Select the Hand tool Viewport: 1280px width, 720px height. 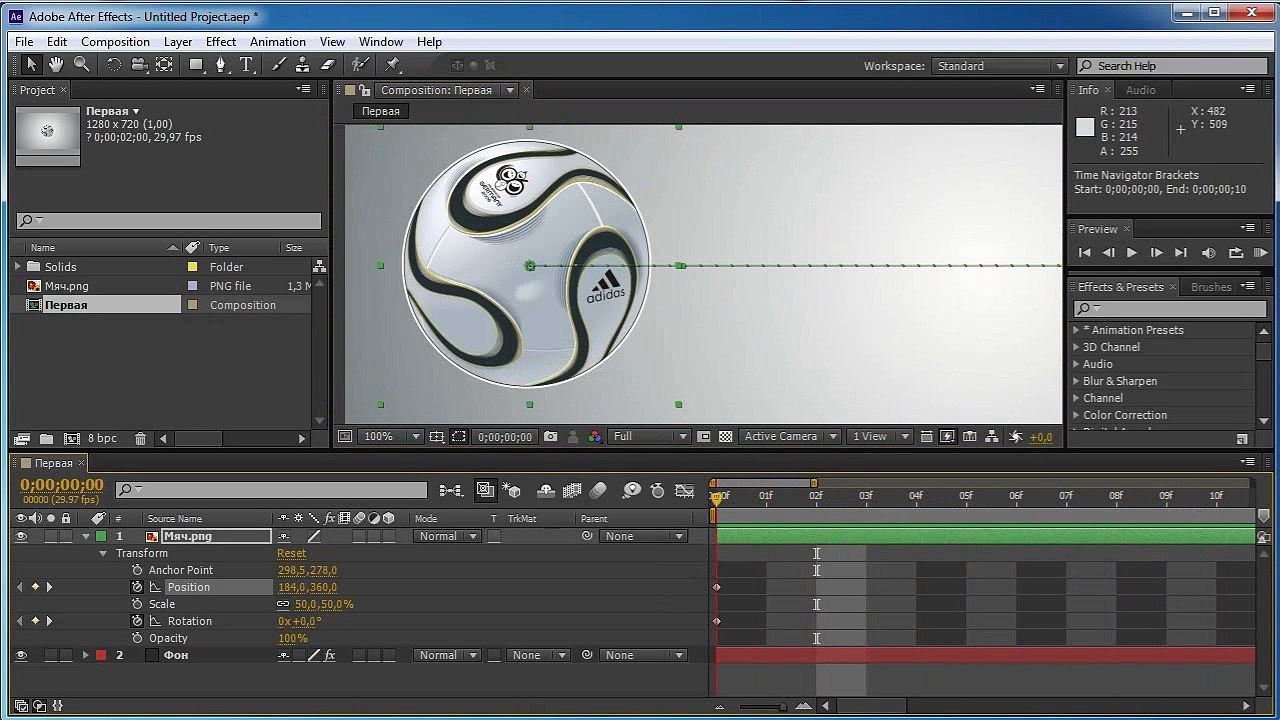point(56,65)
